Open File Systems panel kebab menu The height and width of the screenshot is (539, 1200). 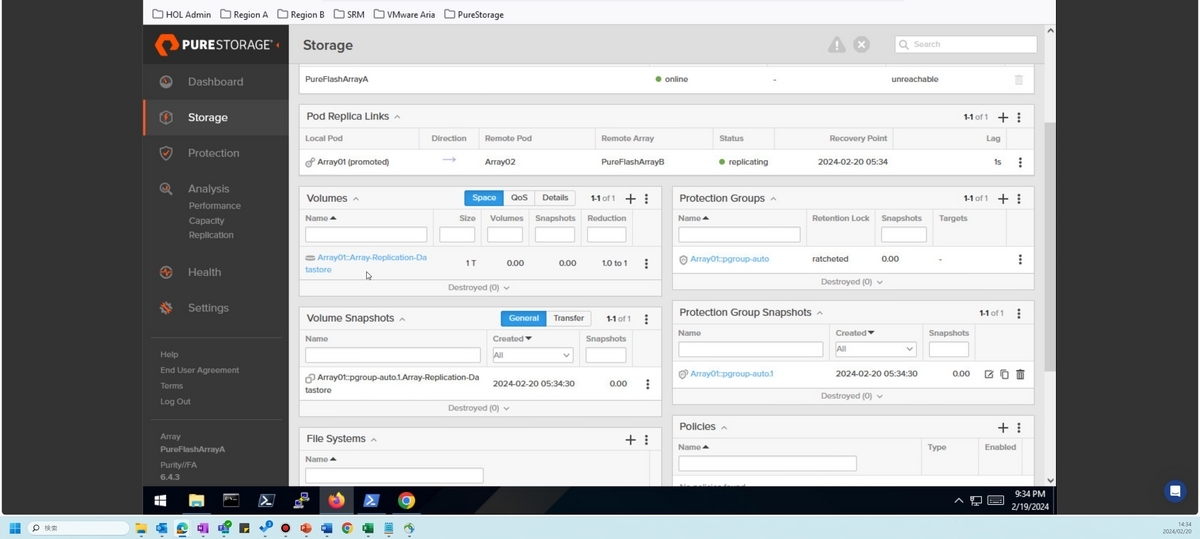(646, 440)
